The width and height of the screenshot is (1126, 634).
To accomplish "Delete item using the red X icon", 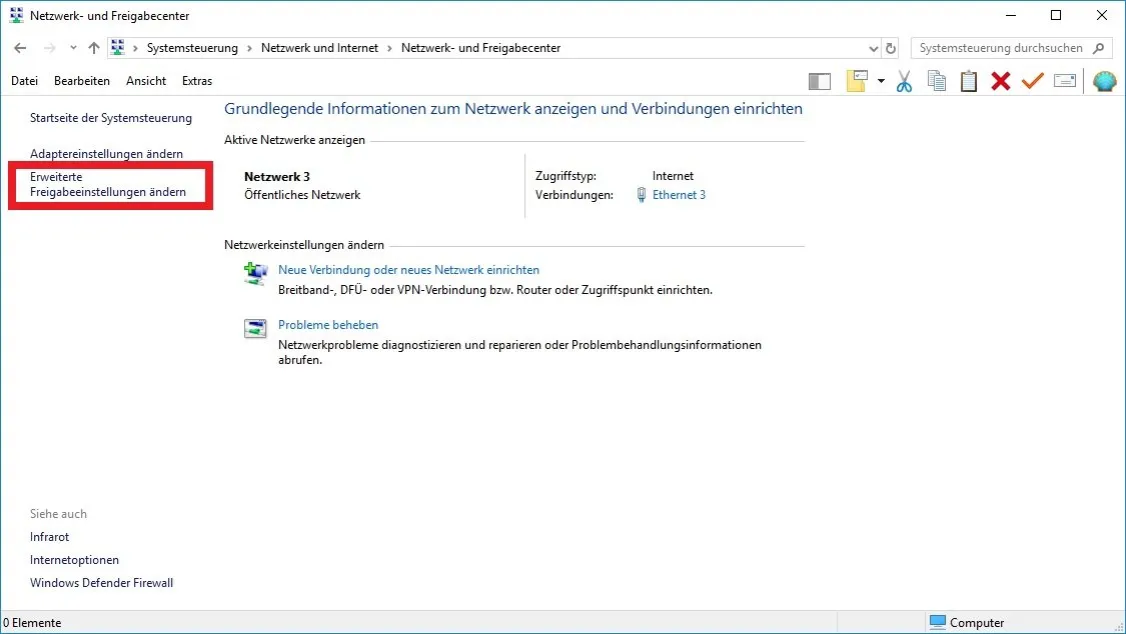I will (1000, 81).
